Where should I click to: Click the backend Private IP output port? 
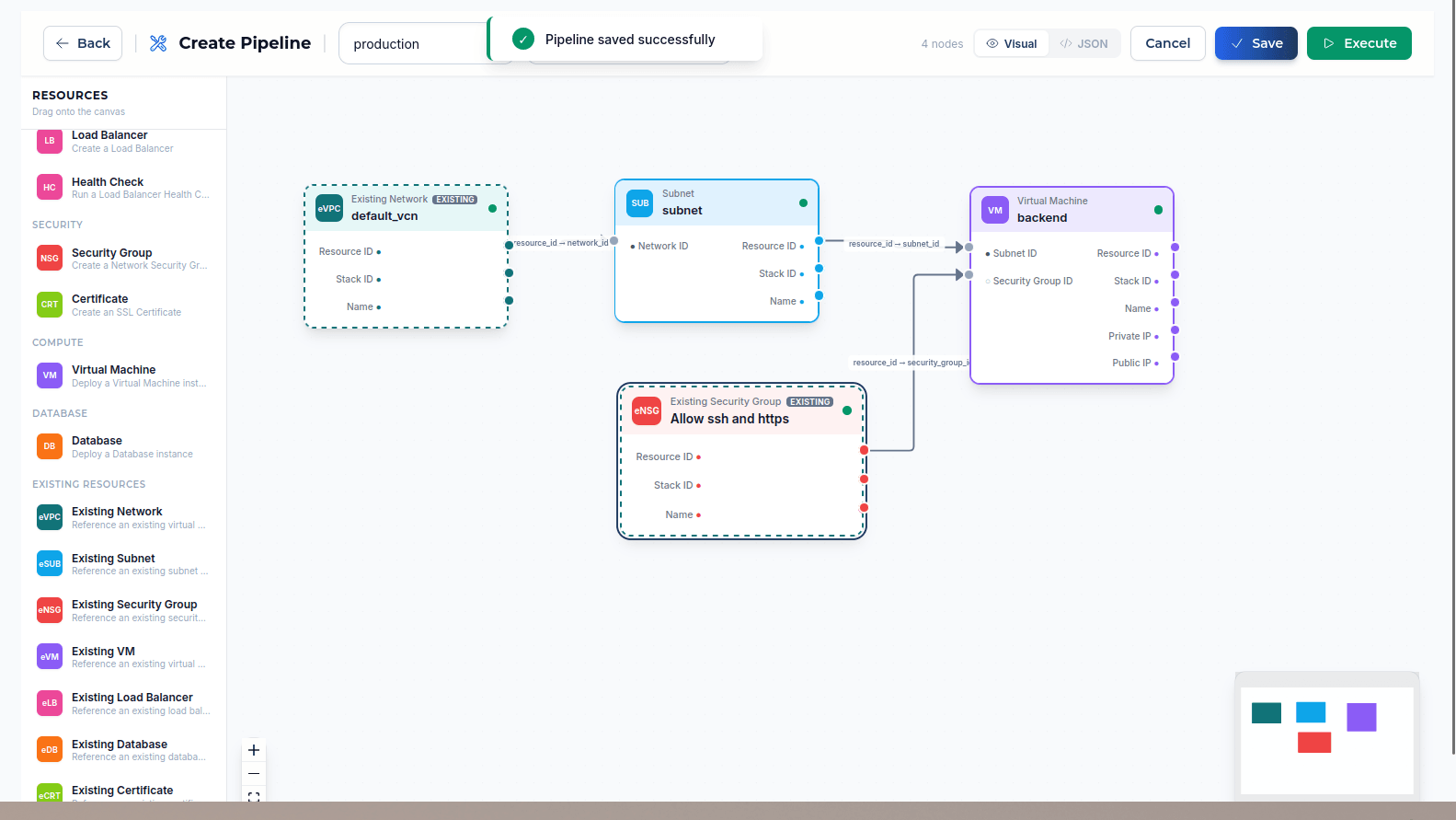(x=1175, y=329)
